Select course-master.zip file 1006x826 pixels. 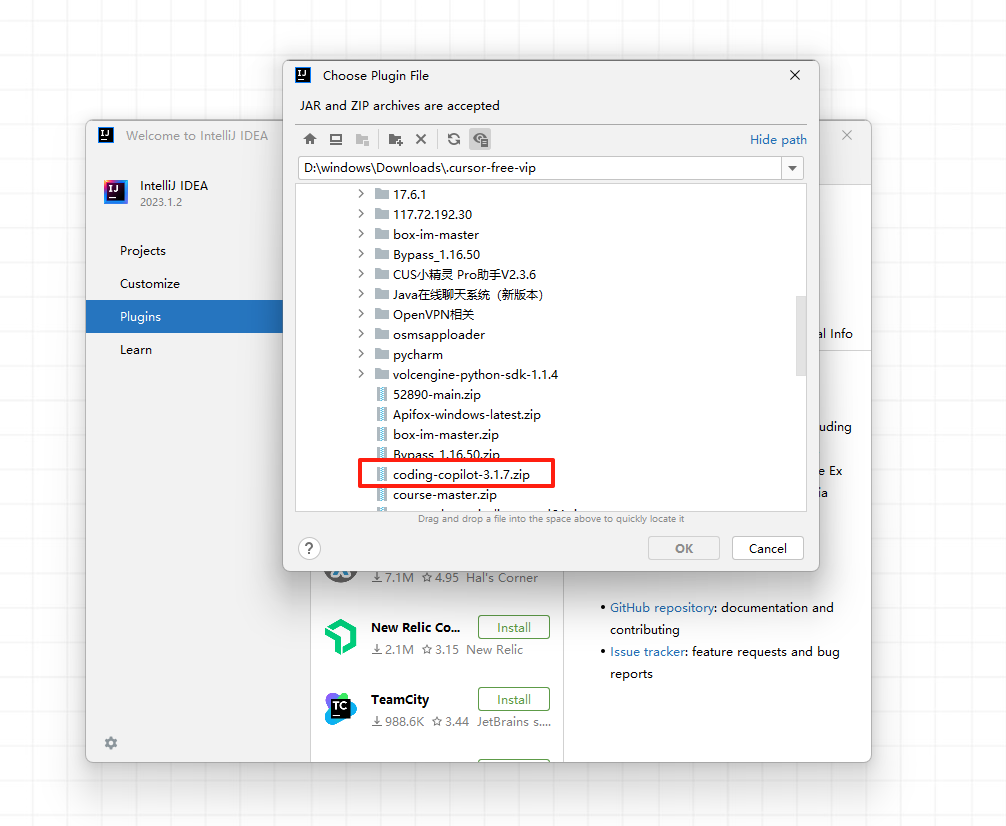pos(445,495)
